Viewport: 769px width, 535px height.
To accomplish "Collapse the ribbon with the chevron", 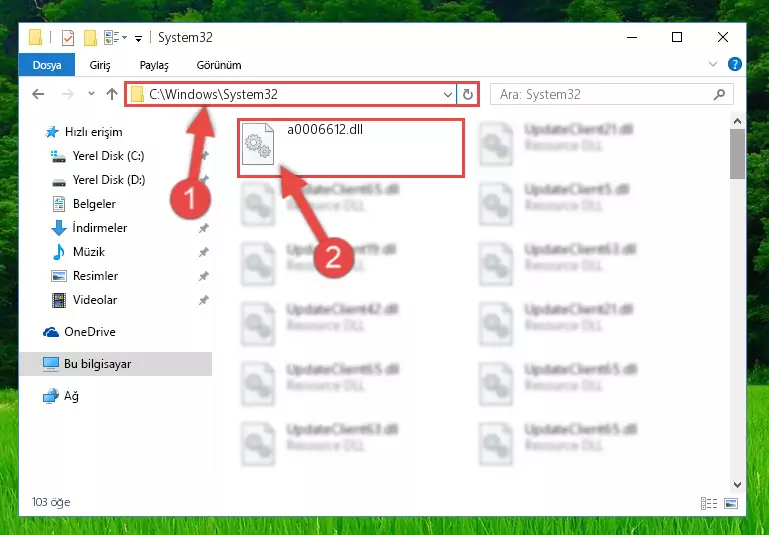I will pos(713,64).
